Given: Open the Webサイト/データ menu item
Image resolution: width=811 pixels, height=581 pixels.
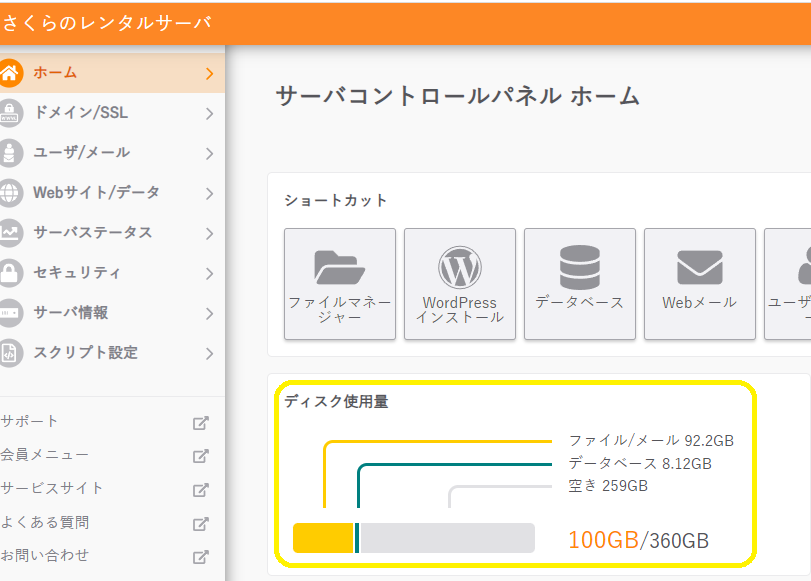Looking at the screenshot, I should tap(112, 193).
